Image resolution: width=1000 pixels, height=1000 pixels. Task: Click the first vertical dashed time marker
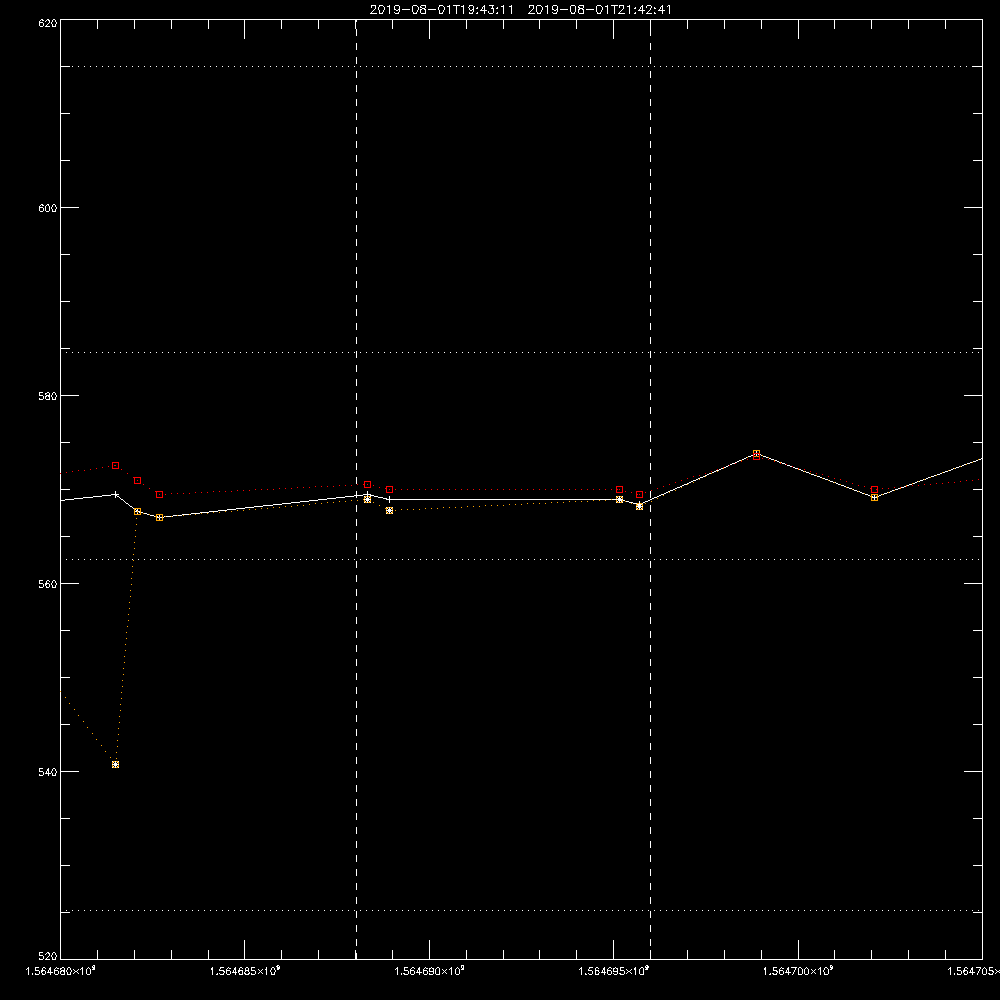(x=357, y=489)
